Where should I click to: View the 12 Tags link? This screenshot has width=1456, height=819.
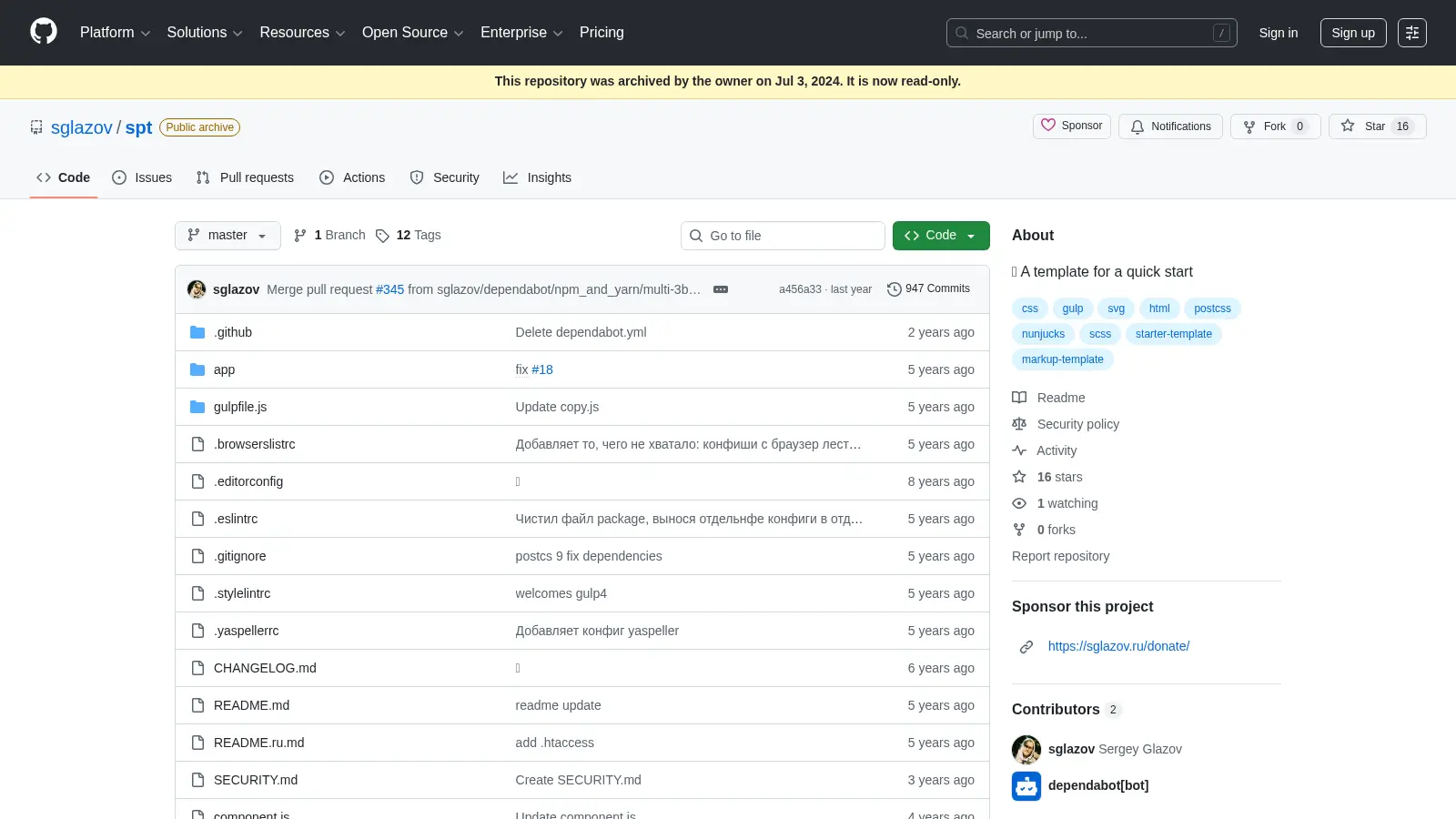point(409,235)
